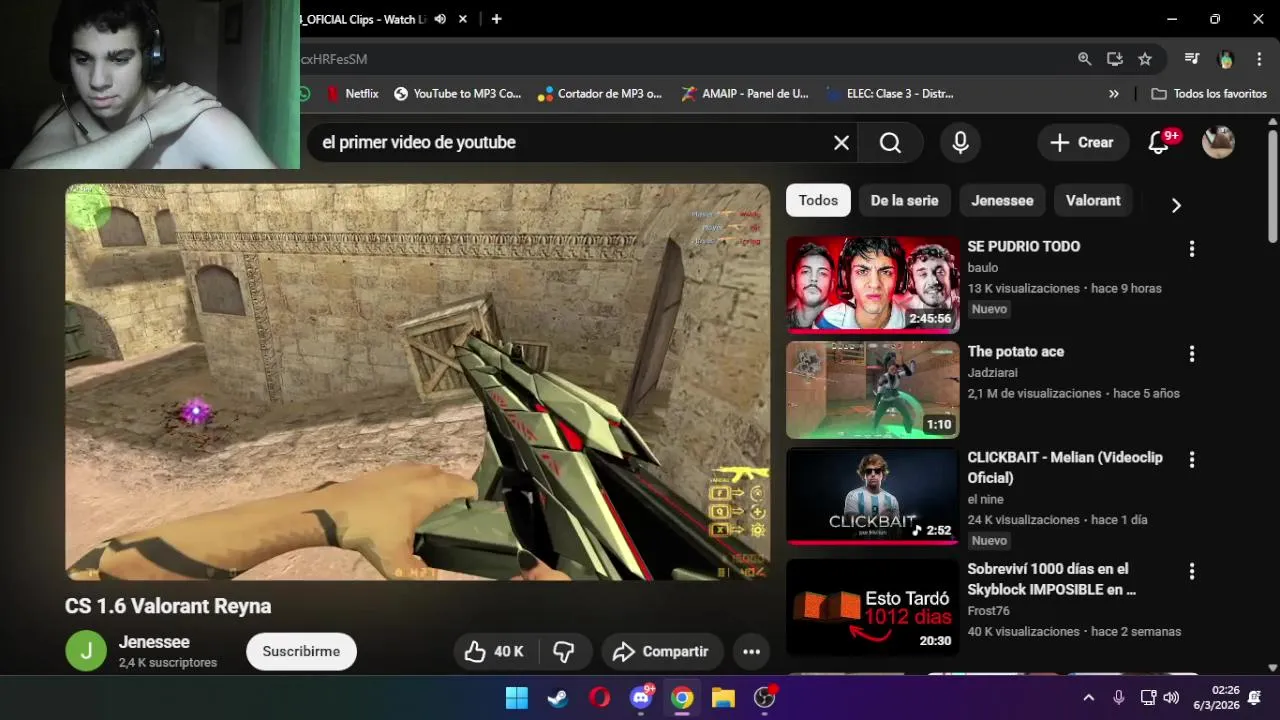1280x720 pixels.
Task: Open the SE PUDRIO TODO title link
Action: (1023, 246)
